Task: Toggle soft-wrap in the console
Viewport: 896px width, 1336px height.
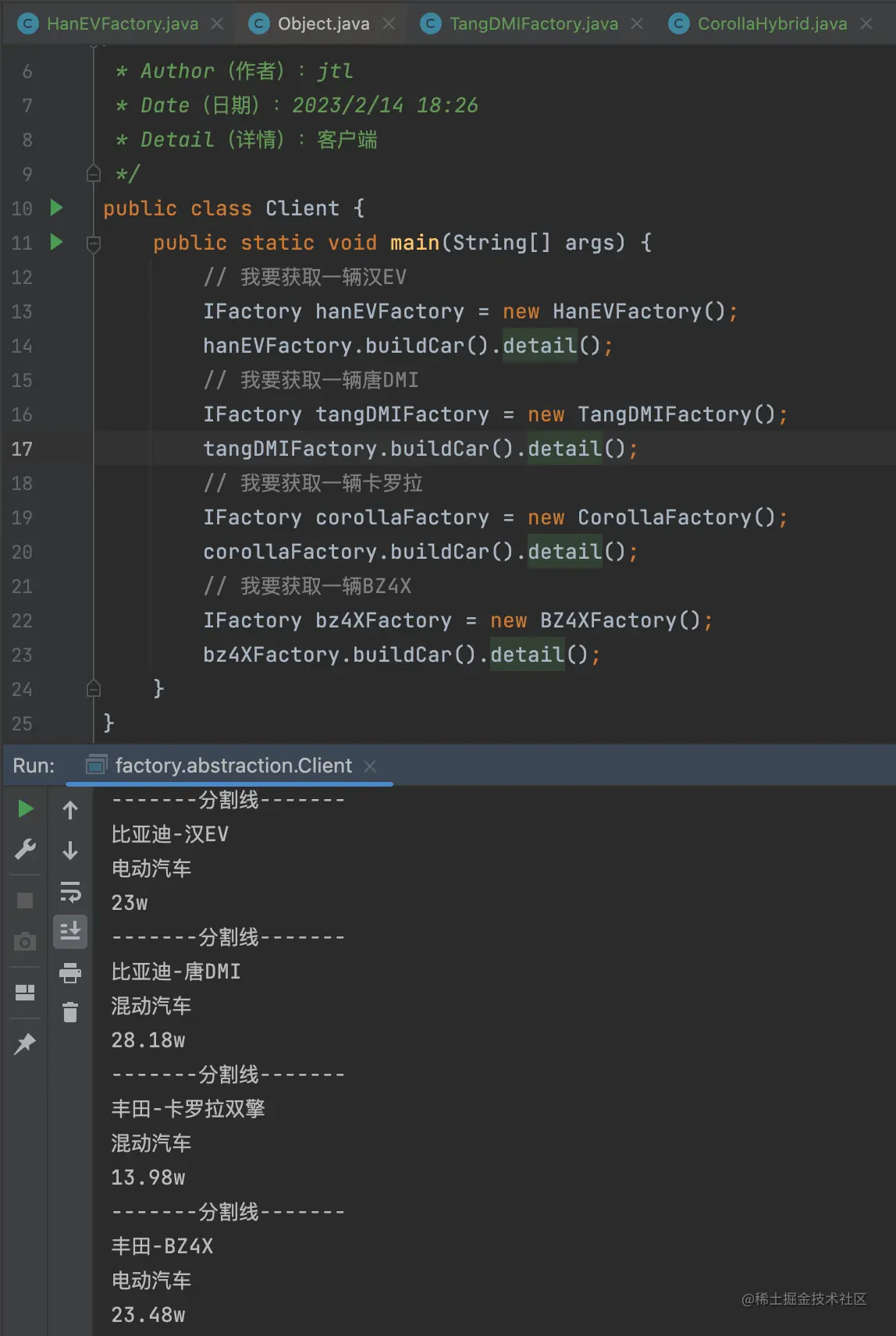Action: pos(70,891)
